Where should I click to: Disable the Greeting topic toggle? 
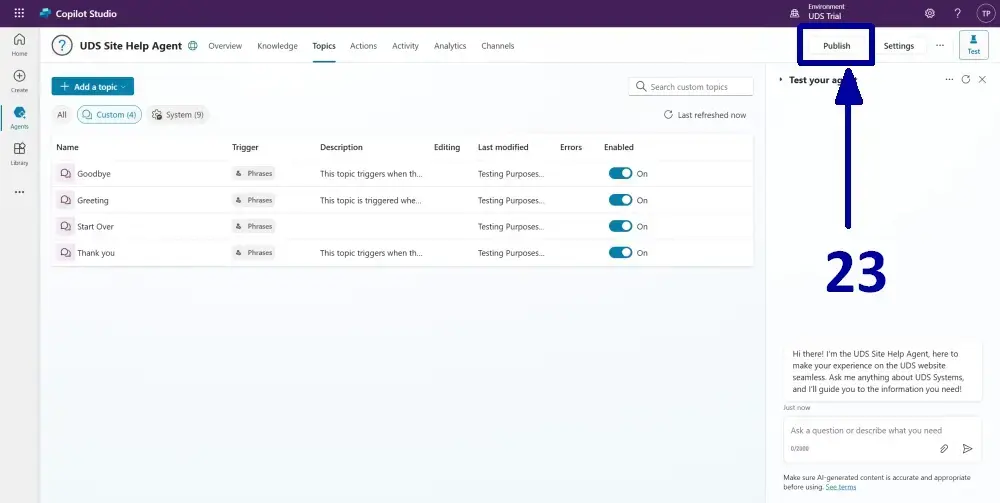coord(620,200)
